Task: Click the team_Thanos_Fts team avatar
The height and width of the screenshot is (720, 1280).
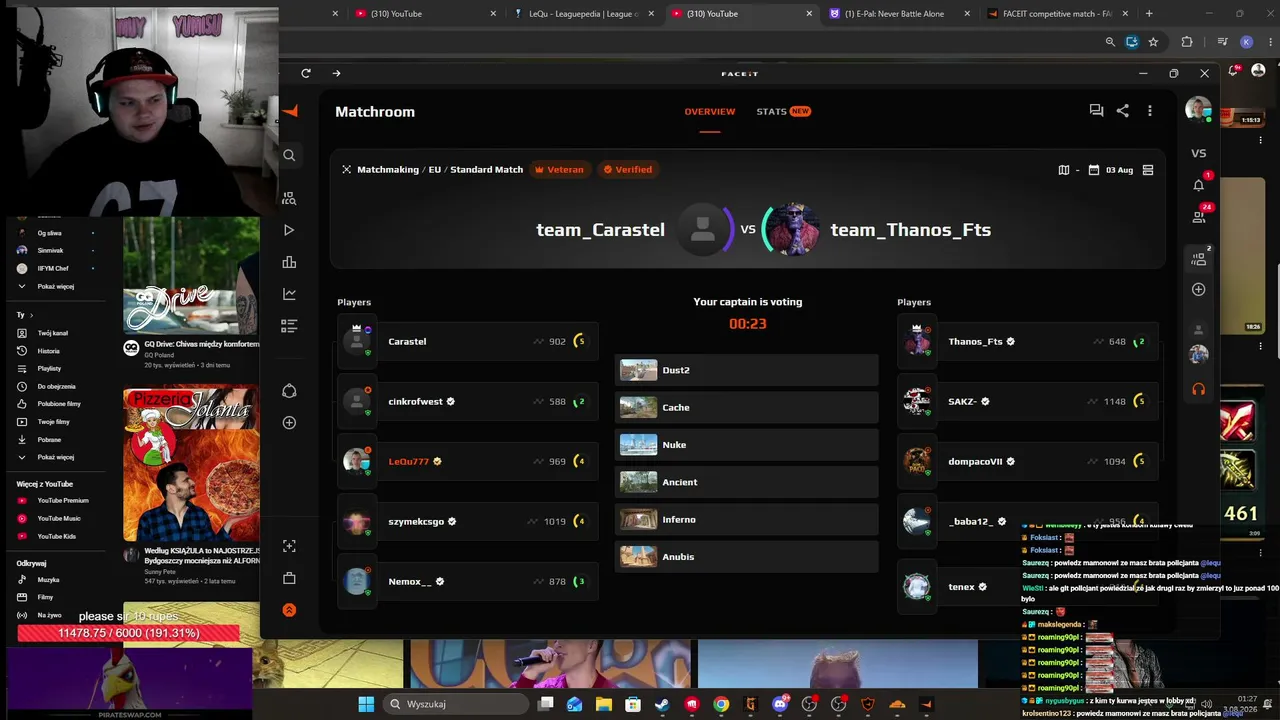Action: click(x=792, y=230)
